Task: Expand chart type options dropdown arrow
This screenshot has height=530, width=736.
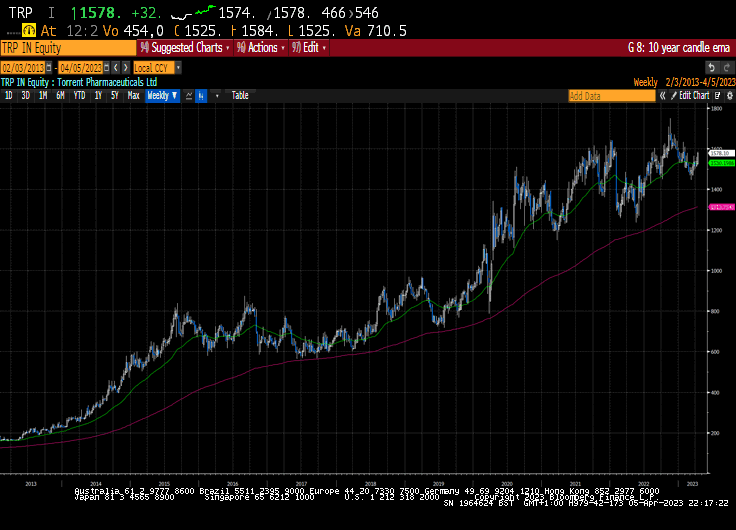Action: point(217,96)
